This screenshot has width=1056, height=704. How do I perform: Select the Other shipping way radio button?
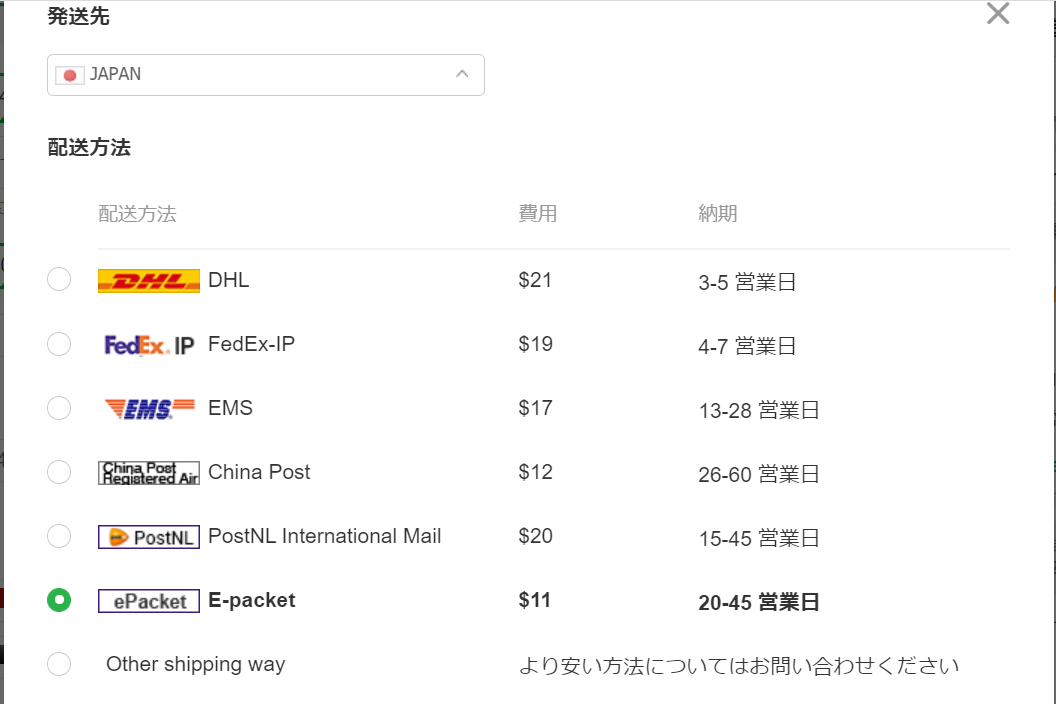[59, 664]
